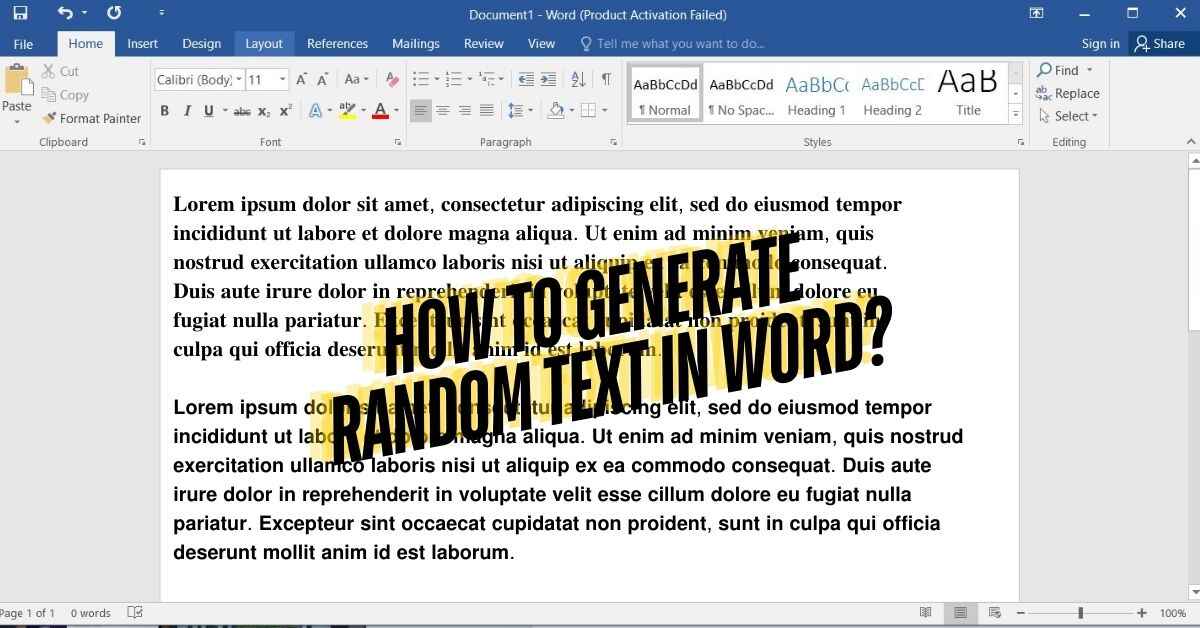This screenshot has width=1200, height=628.
Task: Click the Show/Hide paragraph marks icon
Action: [606, 79]
